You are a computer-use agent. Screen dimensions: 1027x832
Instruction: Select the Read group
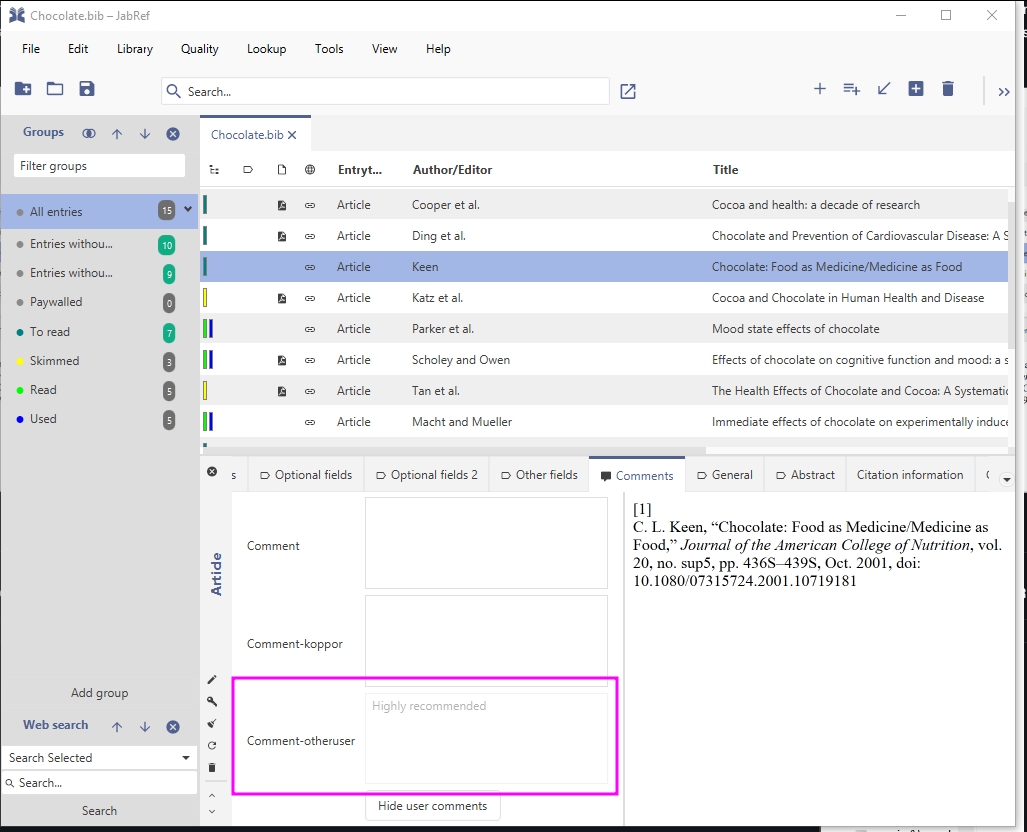(43, 390)
